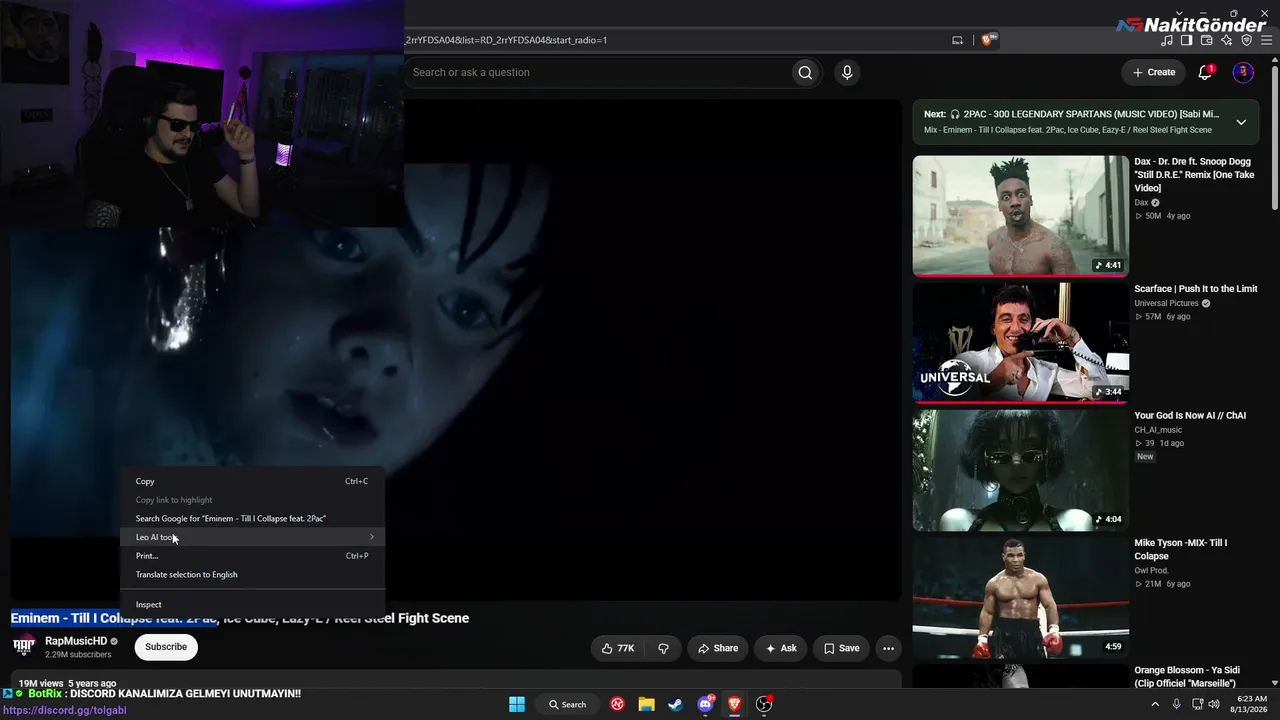The width and height of the screenshot is (1280, 720).
Task: Open the Leo AI sparkle icon
Action: [1226, 40]
